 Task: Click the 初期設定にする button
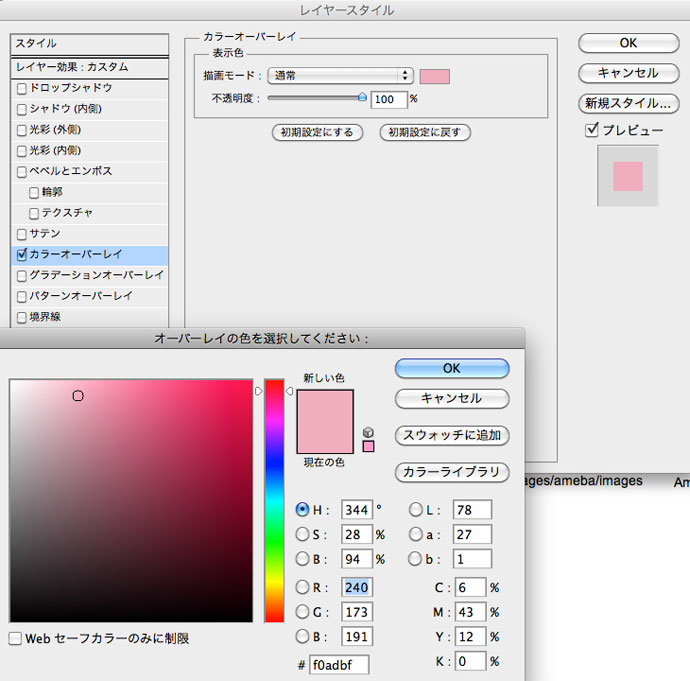[316, 132]
